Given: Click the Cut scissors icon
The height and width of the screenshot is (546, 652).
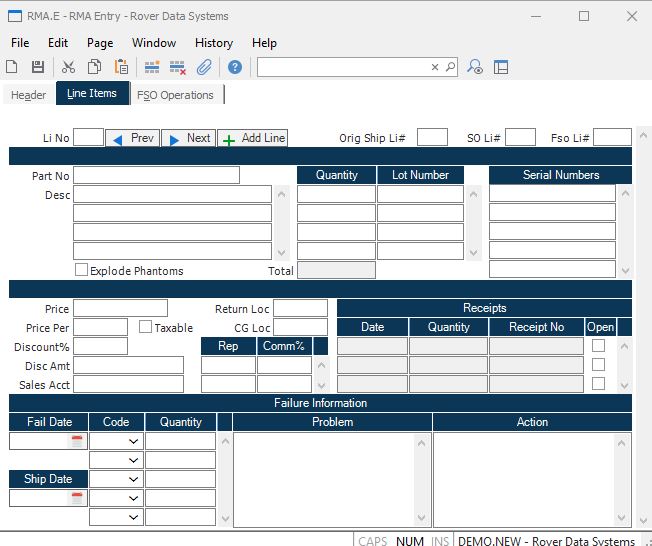Looking at the screenshot, I should [x=68, y=67].
